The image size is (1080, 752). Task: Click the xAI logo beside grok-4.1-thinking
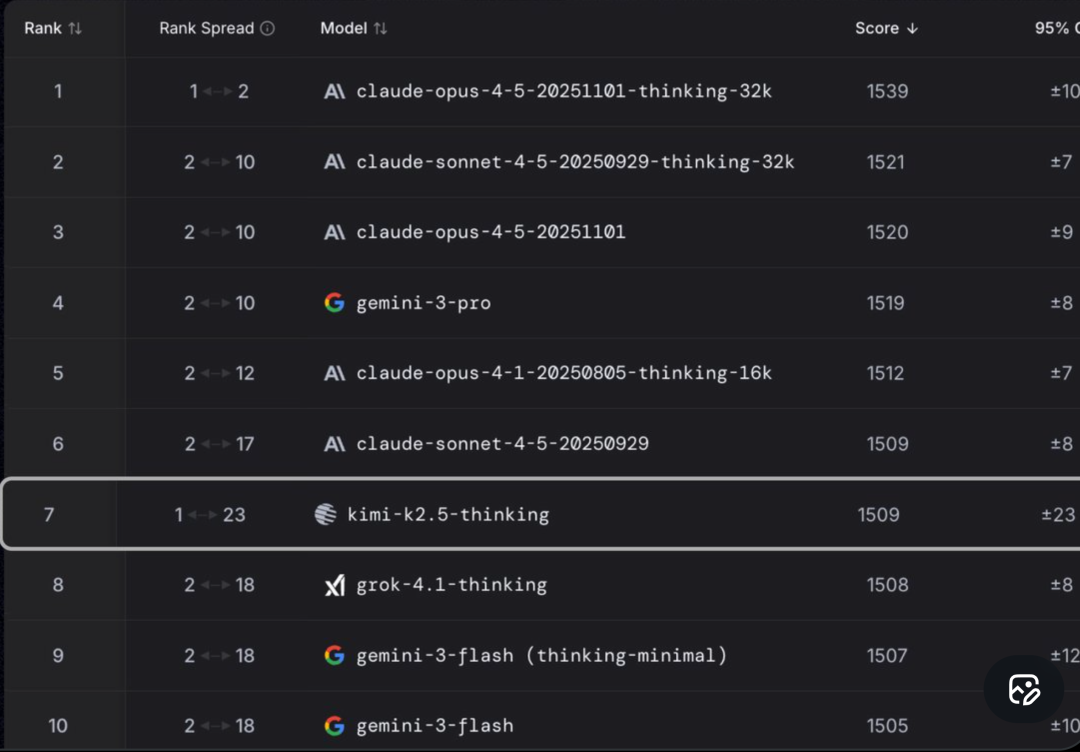click(335, 585)
